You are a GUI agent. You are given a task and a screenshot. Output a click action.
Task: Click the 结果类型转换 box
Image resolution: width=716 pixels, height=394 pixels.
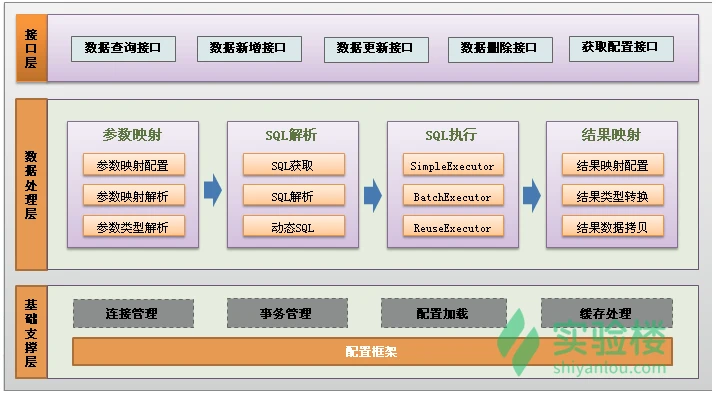click(613, 196)
